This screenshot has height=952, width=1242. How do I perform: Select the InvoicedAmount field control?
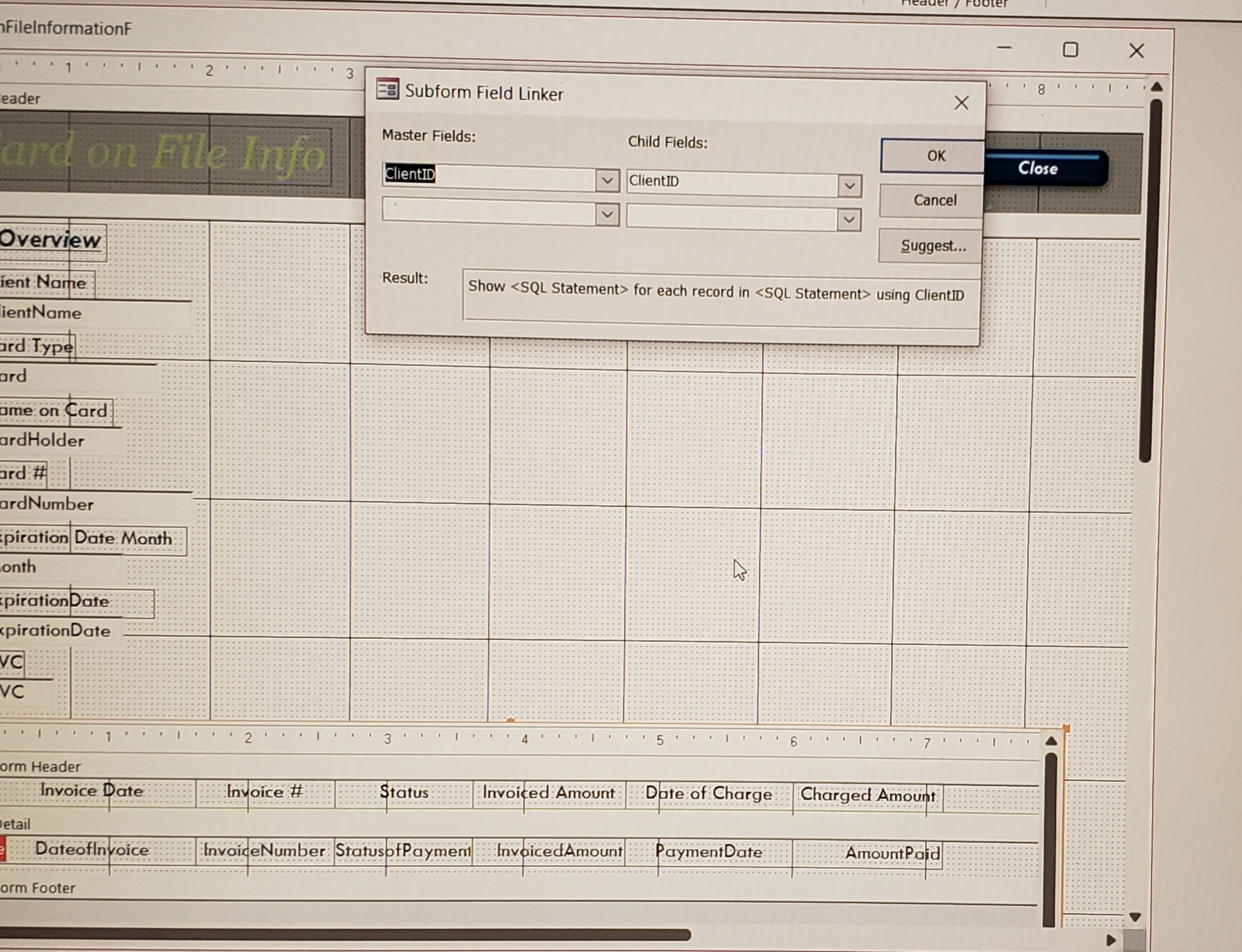click(x=549, y=852)
